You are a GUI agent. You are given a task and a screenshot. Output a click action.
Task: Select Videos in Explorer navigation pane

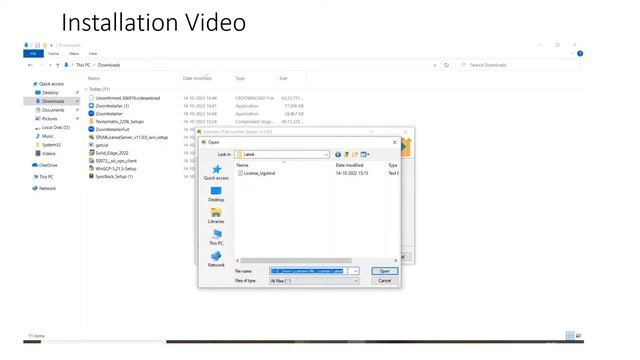click(49, 153)
